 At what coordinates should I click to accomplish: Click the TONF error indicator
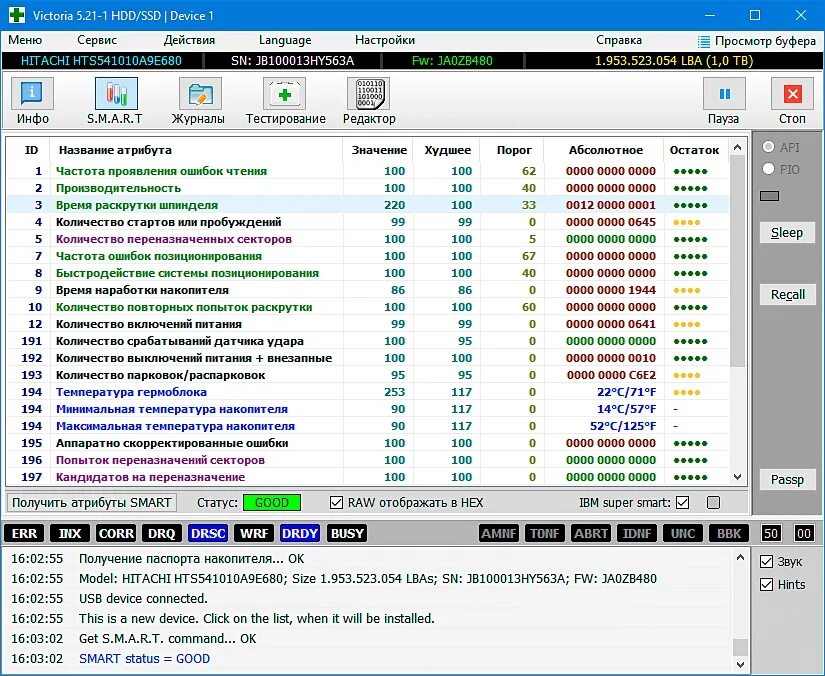coord(545,533)
